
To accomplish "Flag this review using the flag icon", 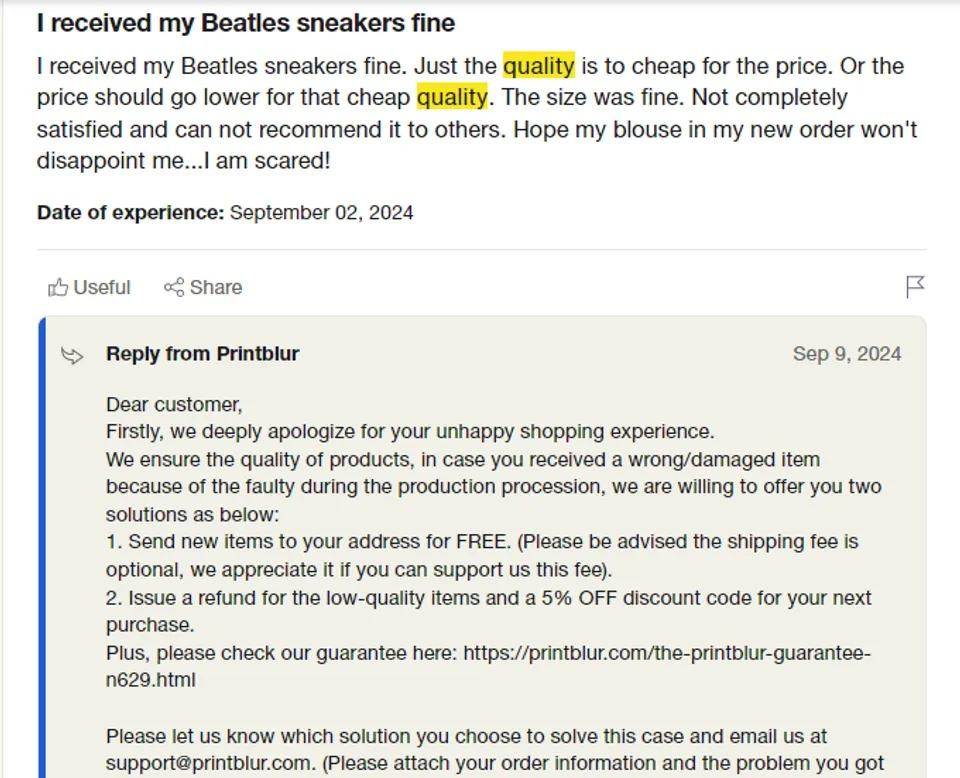I will point(914,287).
